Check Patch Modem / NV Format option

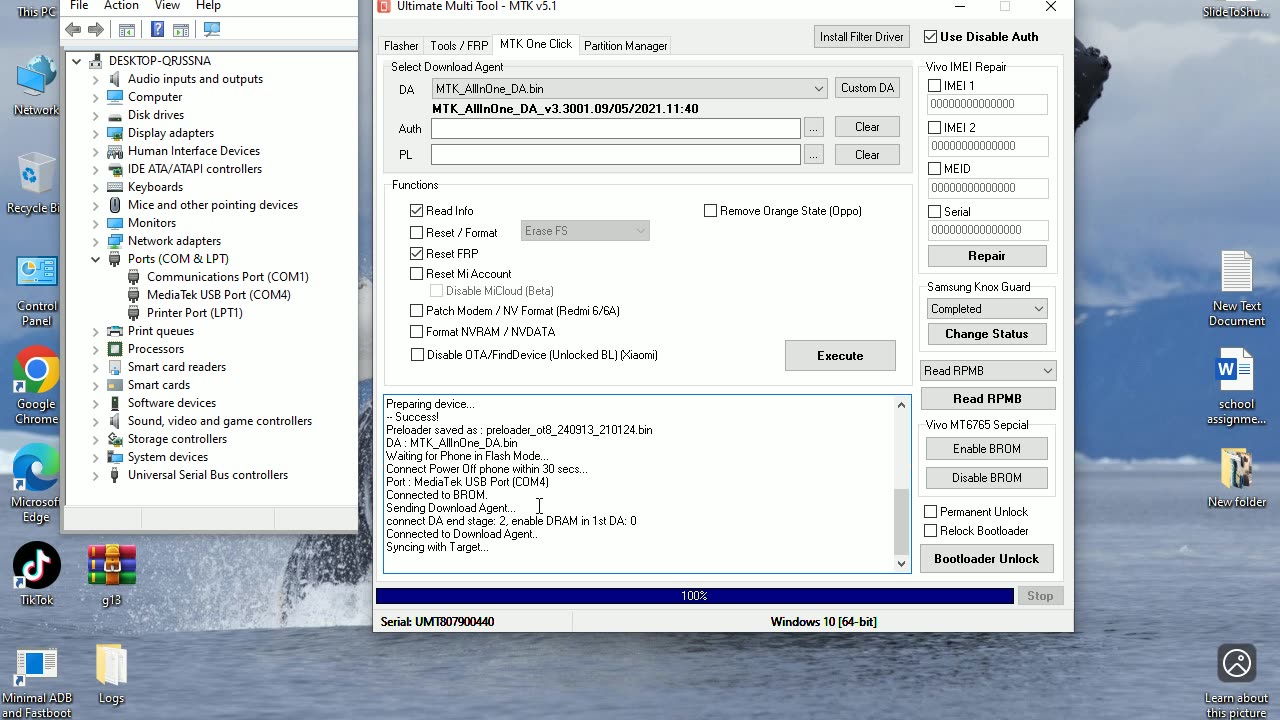(x=417, y=311)
